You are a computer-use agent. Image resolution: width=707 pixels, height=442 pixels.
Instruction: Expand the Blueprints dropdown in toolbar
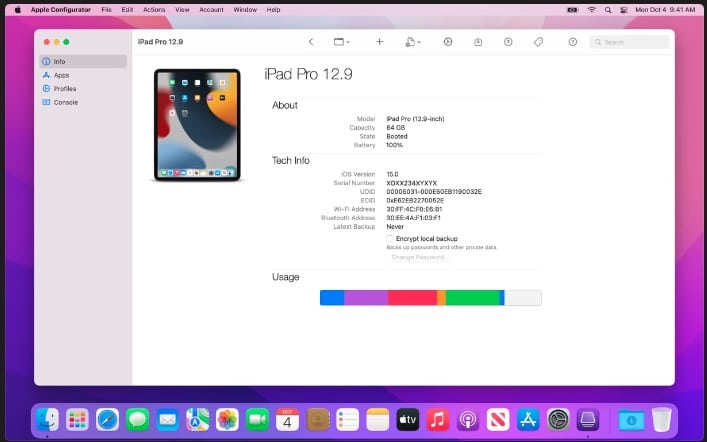click(412, 42)
